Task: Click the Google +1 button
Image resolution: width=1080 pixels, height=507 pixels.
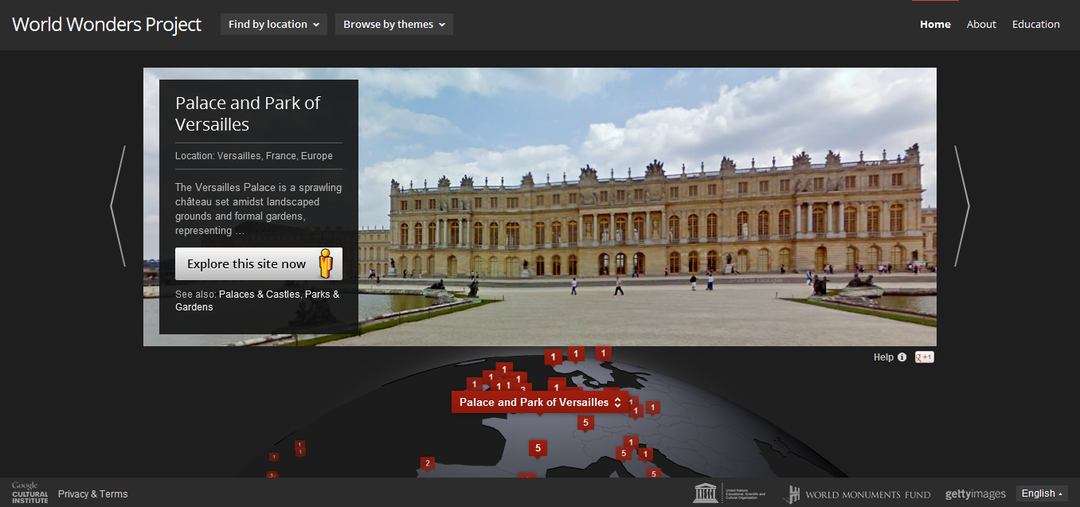Action: [x=924, y=358]
